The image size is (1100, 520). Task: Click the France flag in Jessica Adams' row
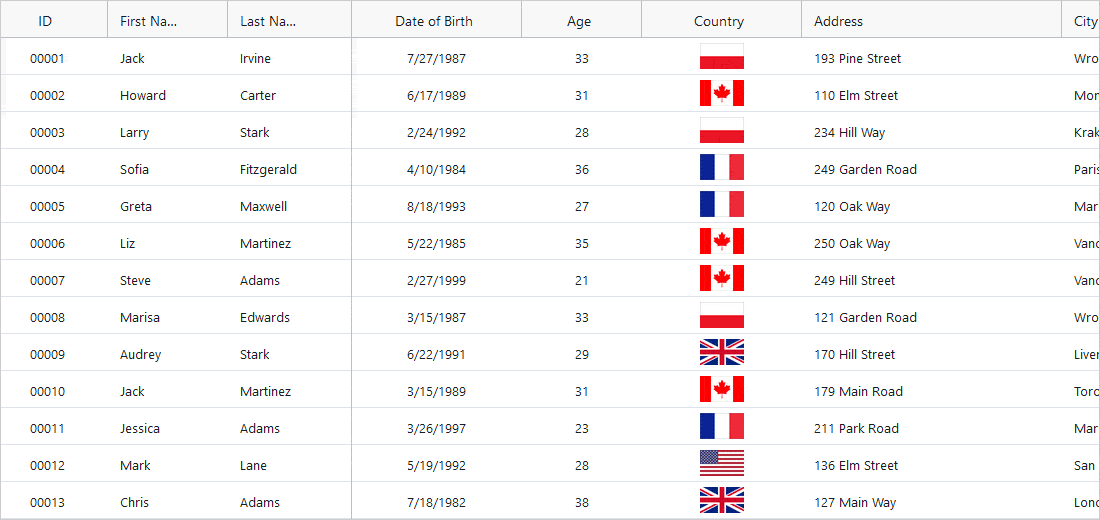(721, 428)
